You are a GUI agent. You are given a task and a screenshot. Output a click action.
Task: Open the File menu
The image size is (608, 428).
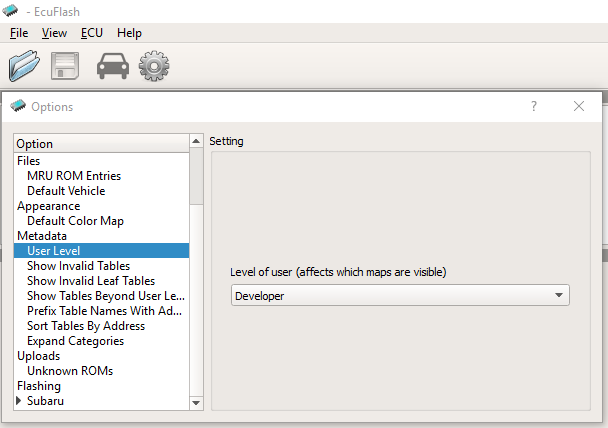pyautogui.click(x=19, y=33)
